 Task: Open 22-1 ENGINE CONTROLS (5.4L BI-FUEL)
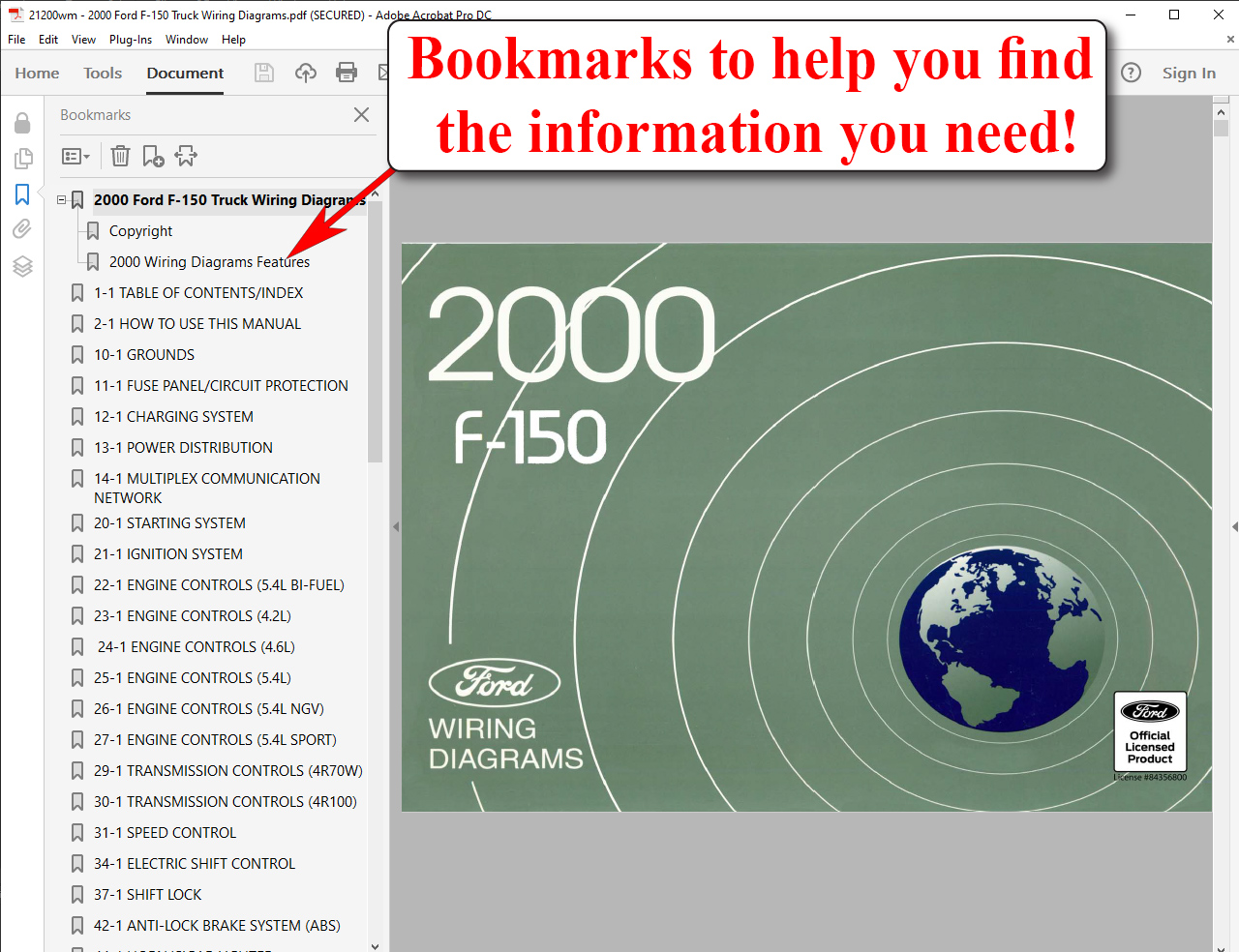tap(219, 585)
